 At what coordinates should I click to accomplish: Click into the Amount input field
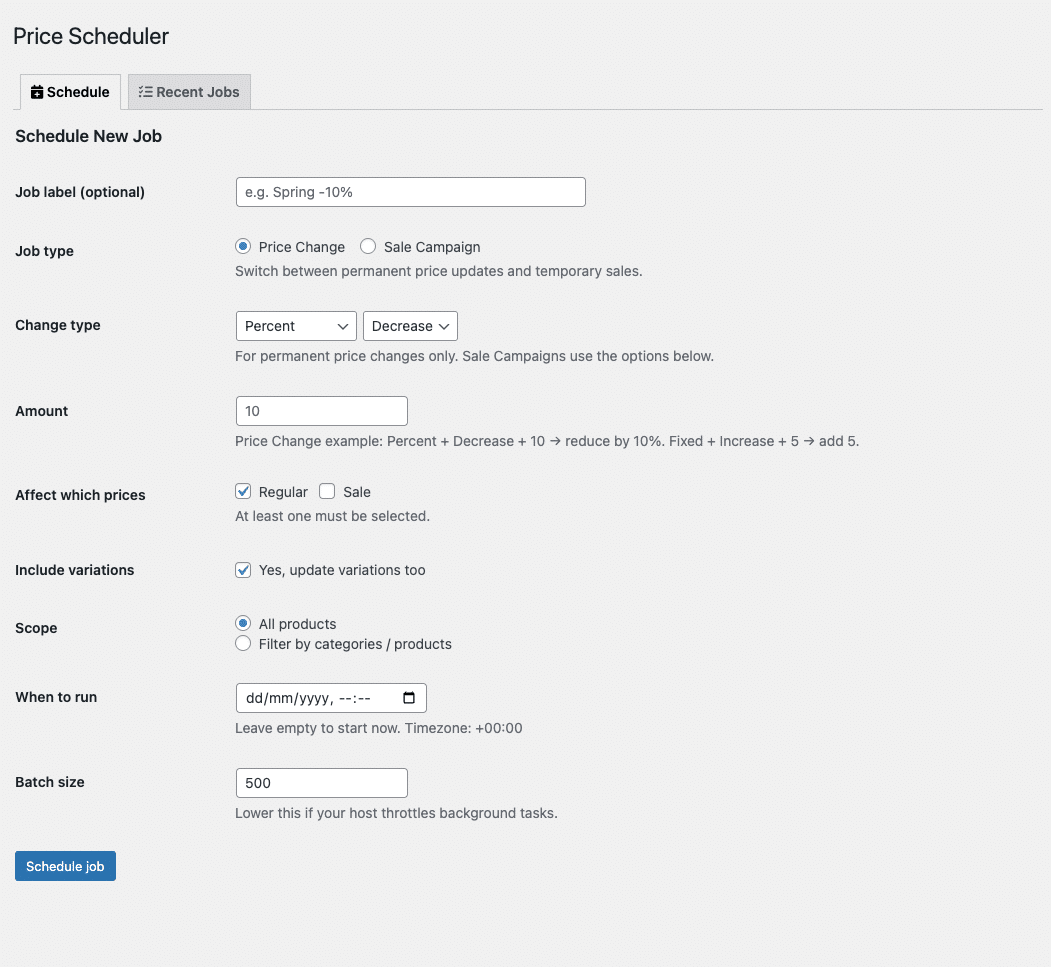321,411
